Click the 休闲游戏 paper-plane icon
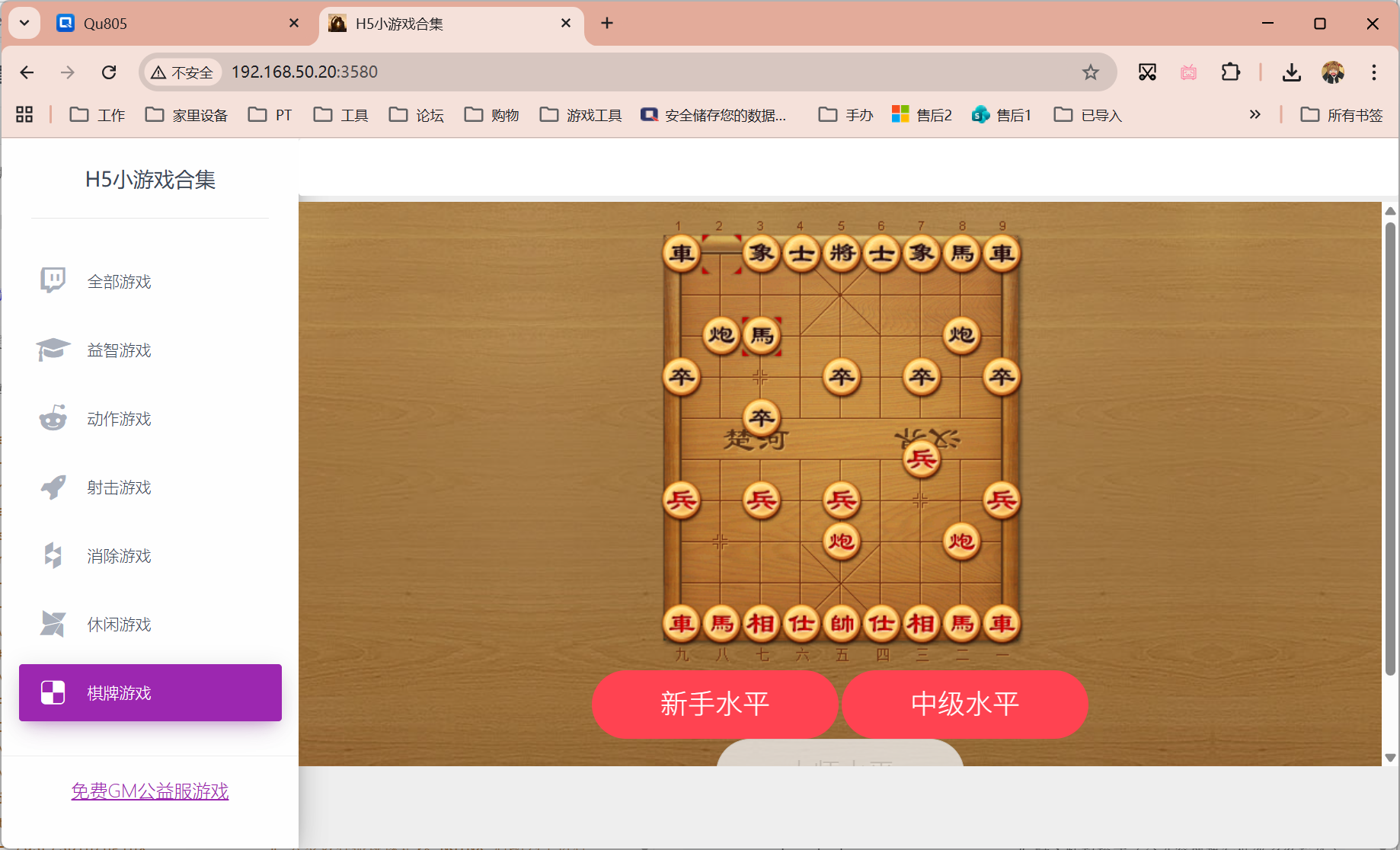Screen dimensions: 1400x850 point(52,623)
